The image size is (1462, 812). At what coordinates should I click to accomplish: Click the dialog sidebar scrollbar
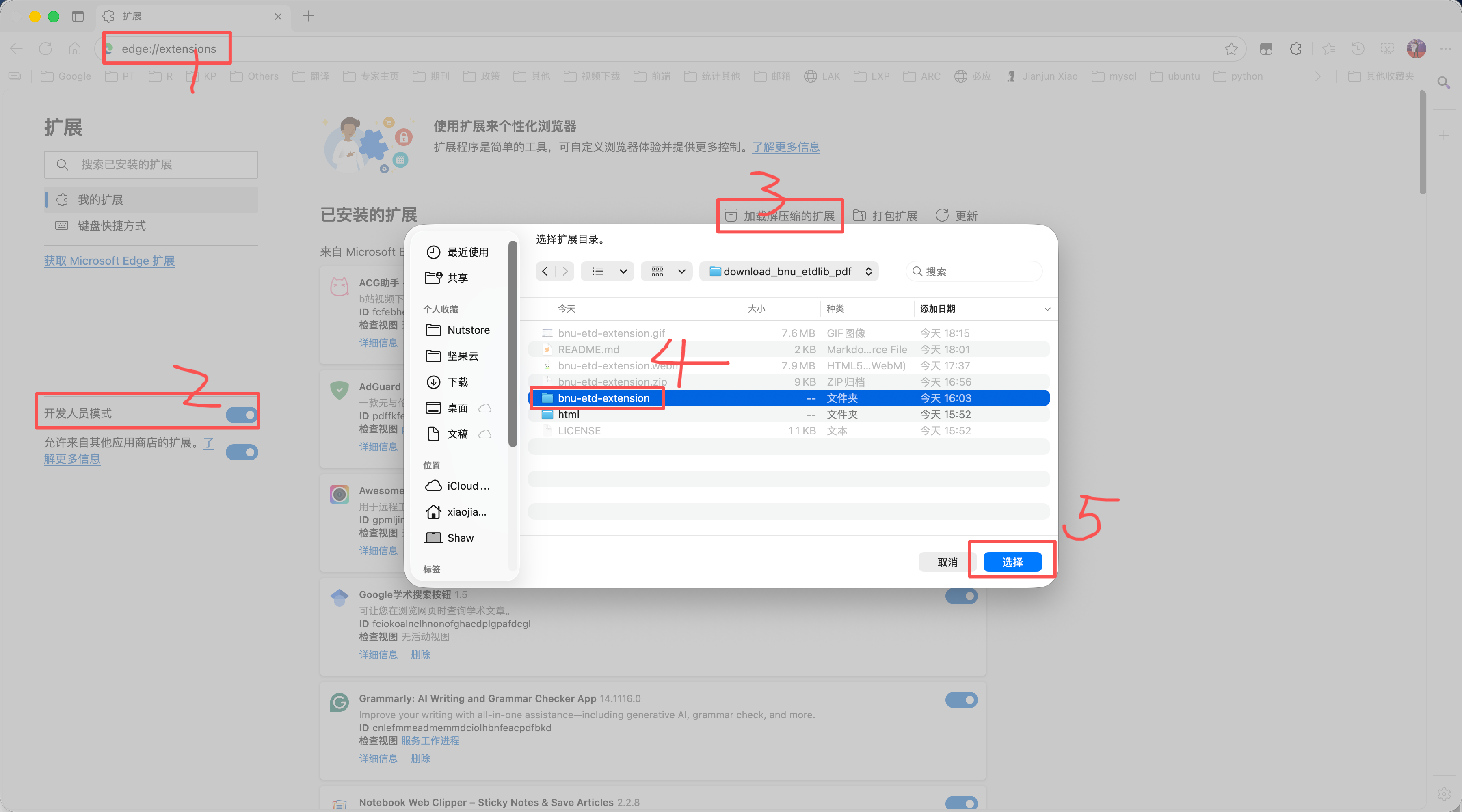coord(513,344)
